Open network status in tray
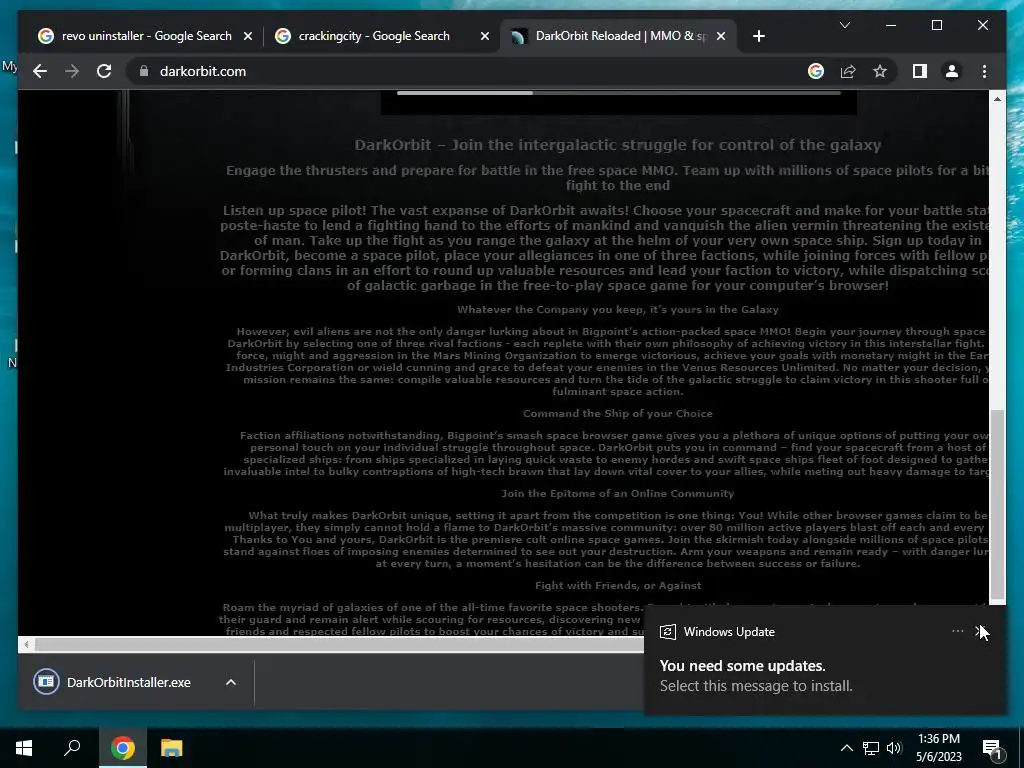This screenshot has width=1024, height=768. click(x=871, y=748)
